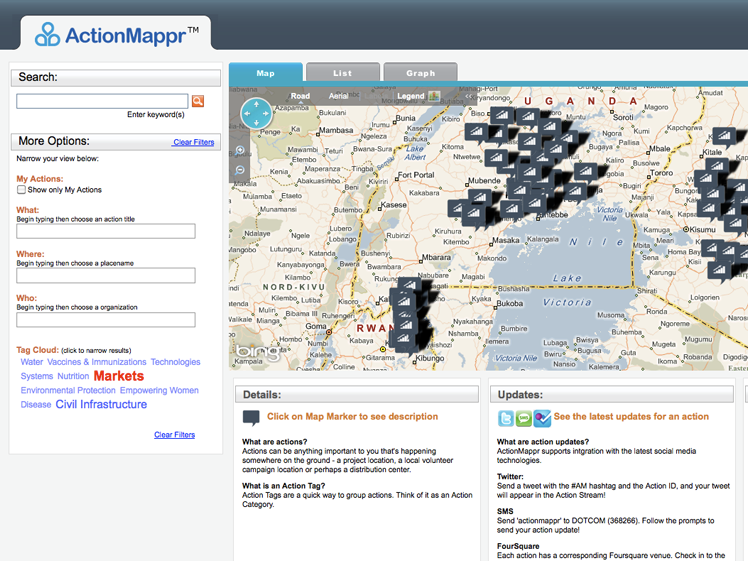Click the 'What are actions?' heading
Image resolution: width=748 pixels, height=561 pixels.
tap(275, 442)
